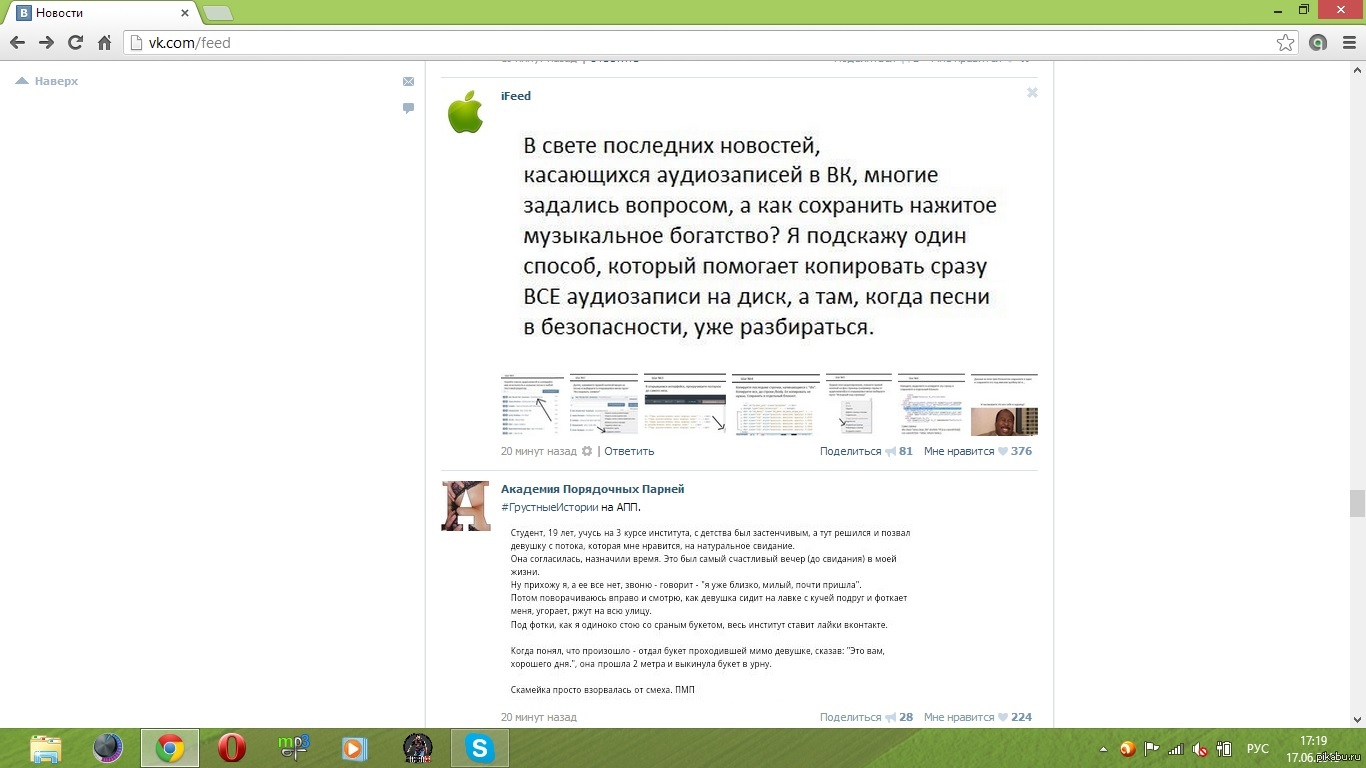Like the Академия post with 224 likes
Screen dimensions: 1366x768
[x=978, y=717]
